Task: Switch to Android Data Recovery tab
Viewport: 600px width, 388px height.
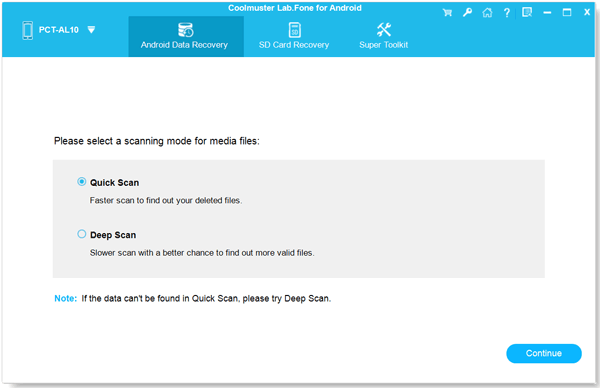Action: tap(186, 37)
